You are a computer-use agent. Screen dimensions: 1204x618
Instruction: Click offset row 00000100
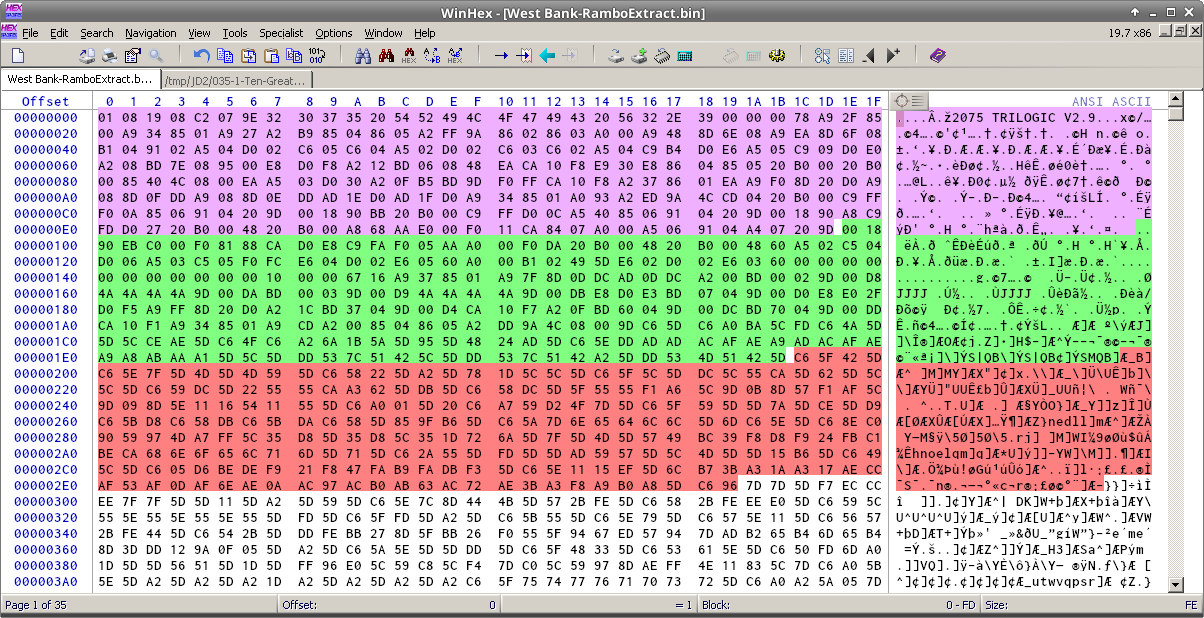(46, 245)
